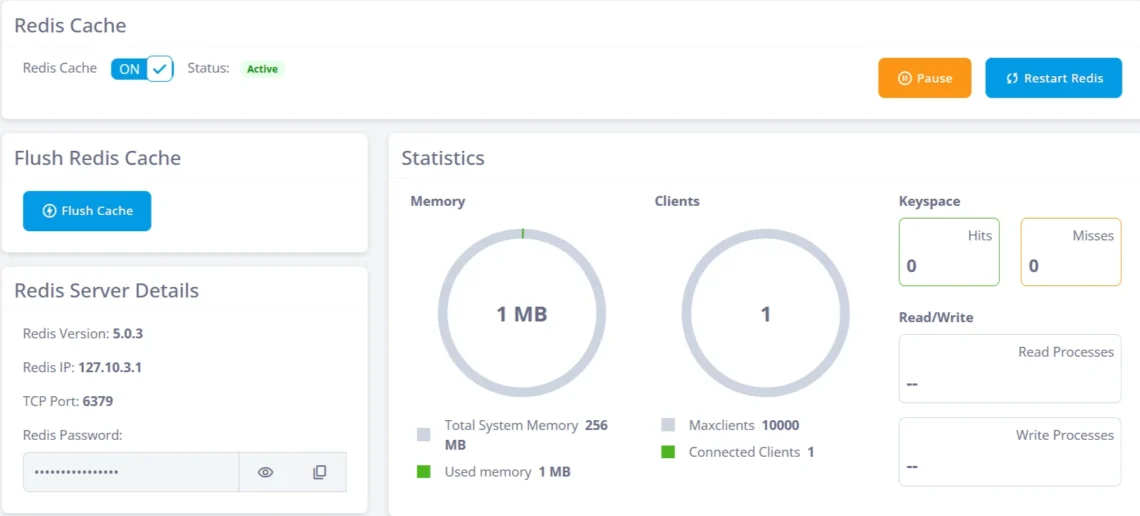Click the Pause button
1140x516 pixels.
924,78
